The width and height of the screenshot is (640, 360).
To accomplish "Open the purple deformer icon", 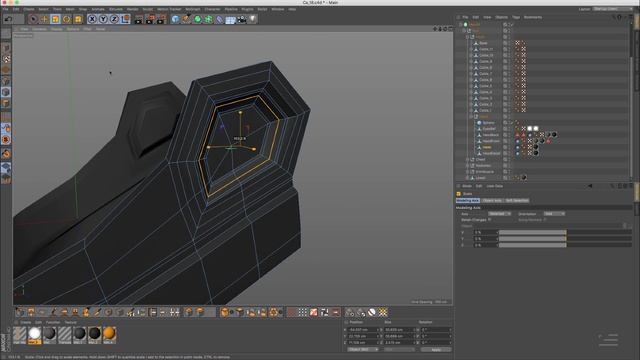I will 220,19.
